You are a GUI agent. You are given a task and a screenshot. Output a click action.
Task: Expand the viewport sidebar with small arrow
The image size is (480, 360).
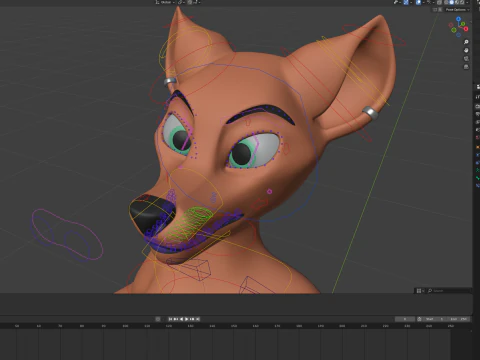click(x=471, y=21)
